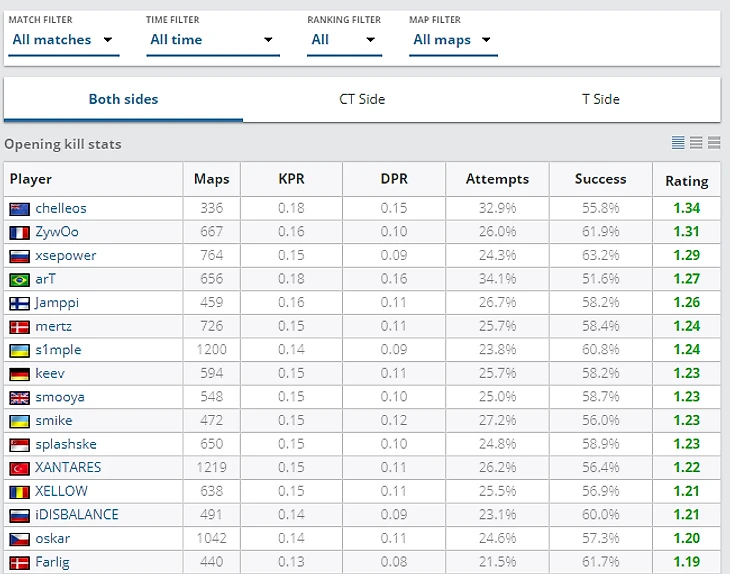Switch to the CT Side tab
730x574 pixels.
362,99
